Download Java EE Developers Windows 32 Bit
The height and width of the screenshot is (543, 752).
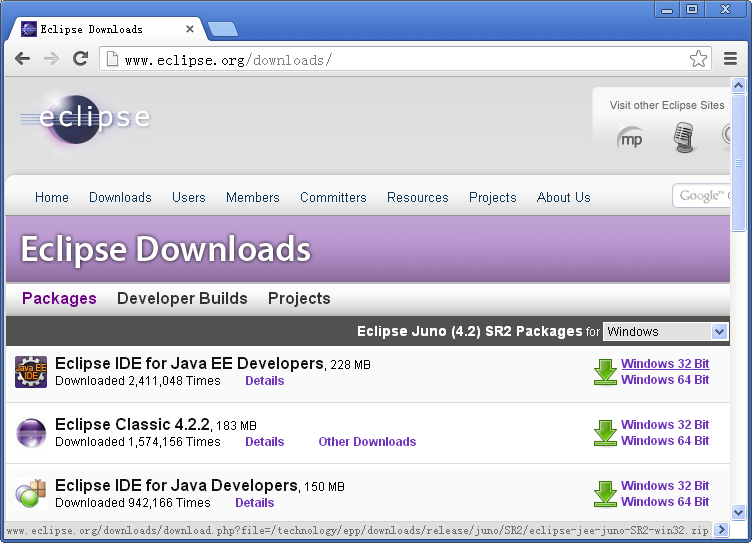point(665,364)
